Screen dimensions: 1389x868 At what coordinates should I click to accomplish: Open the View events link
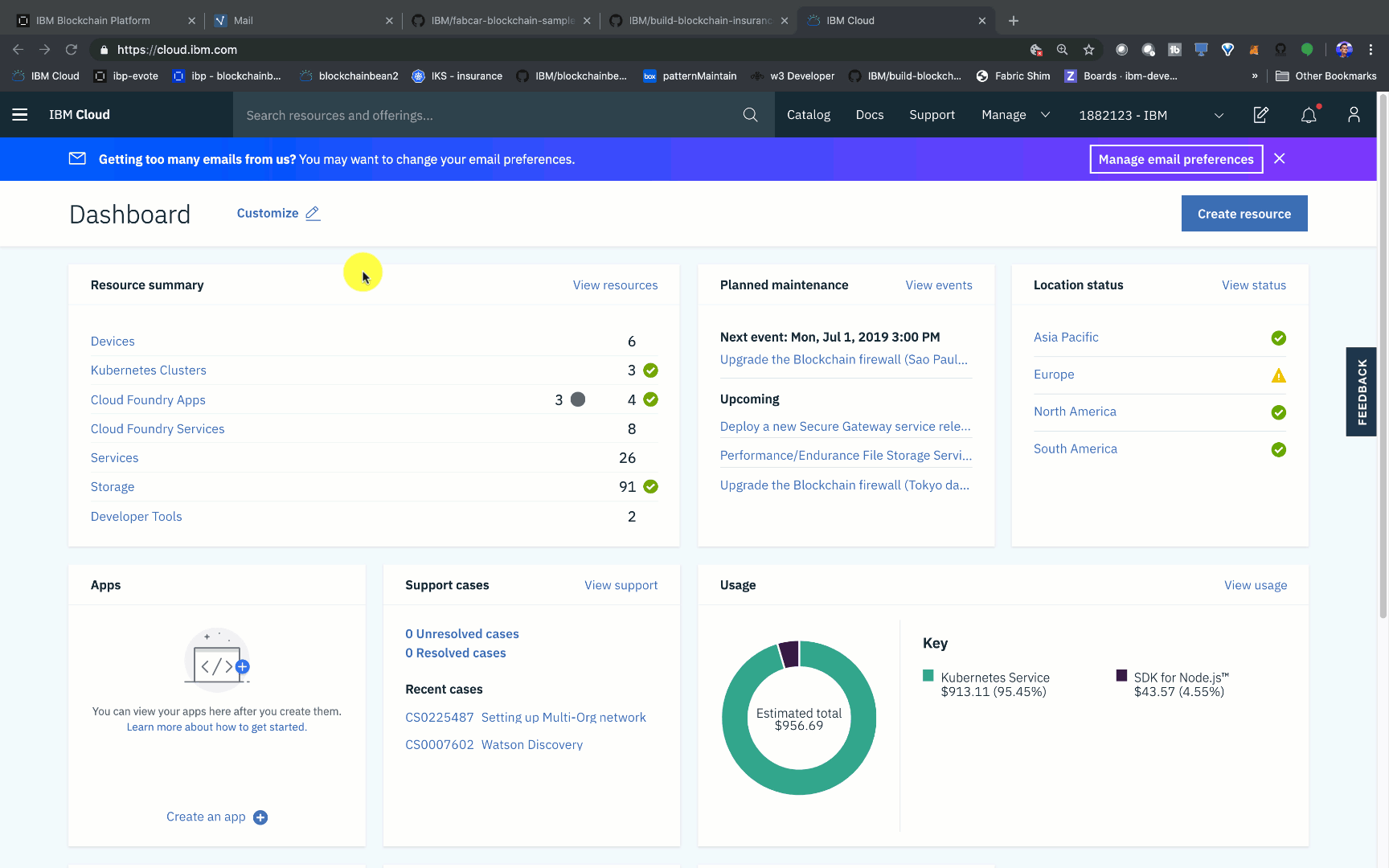click(939, 285)
